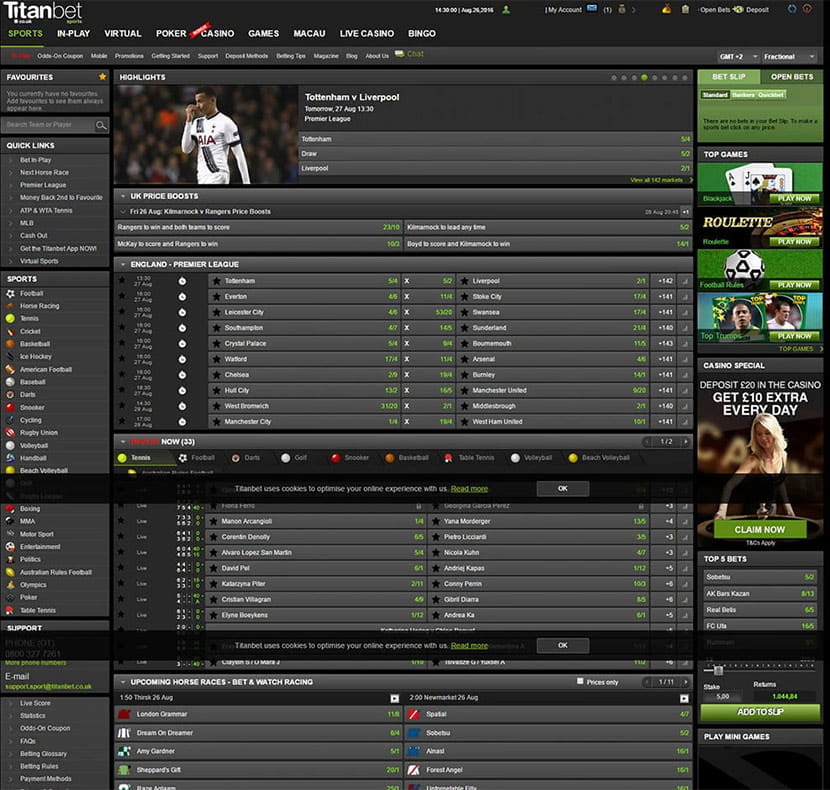Click the Top Trumps game thumbnail

coord(760,317)
